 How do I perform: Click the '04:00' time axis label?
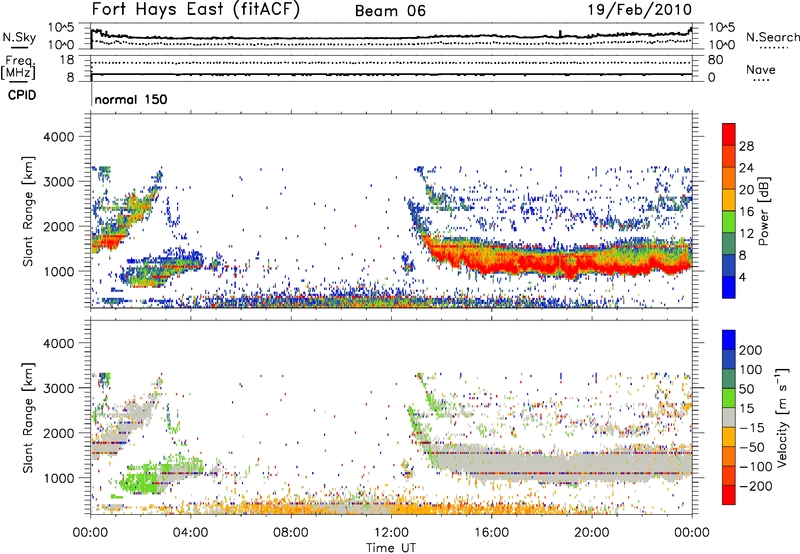[191, 533]
